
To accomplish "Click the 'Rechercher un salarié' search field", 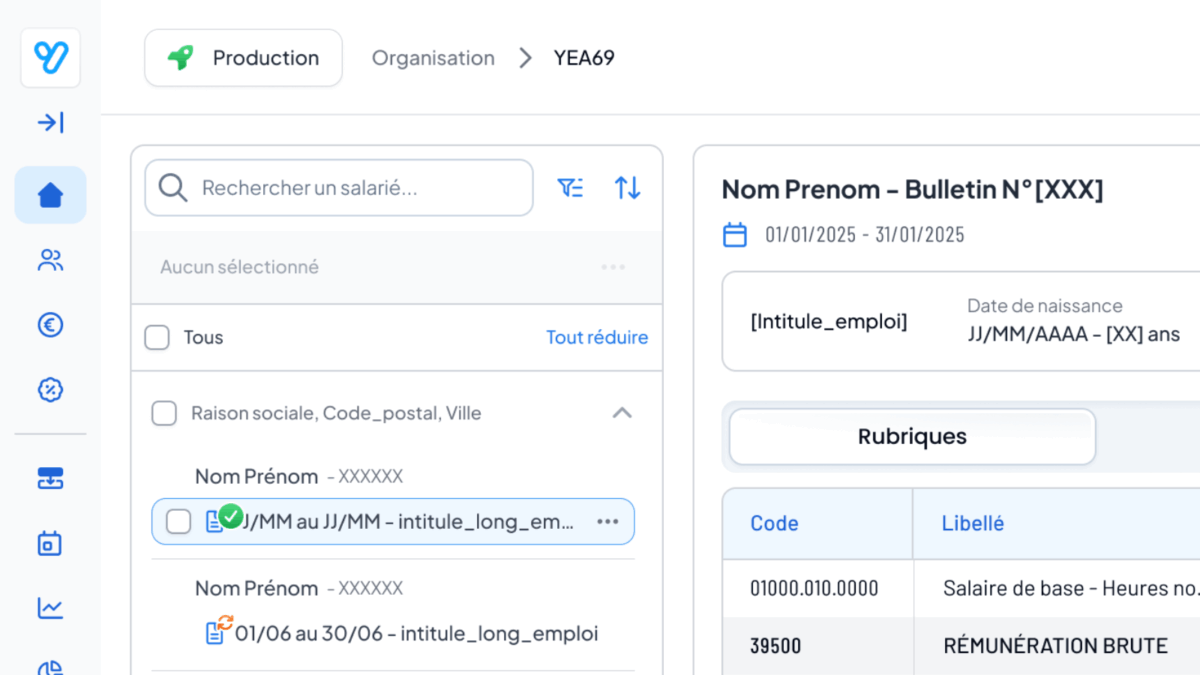I will coord(350,188).
